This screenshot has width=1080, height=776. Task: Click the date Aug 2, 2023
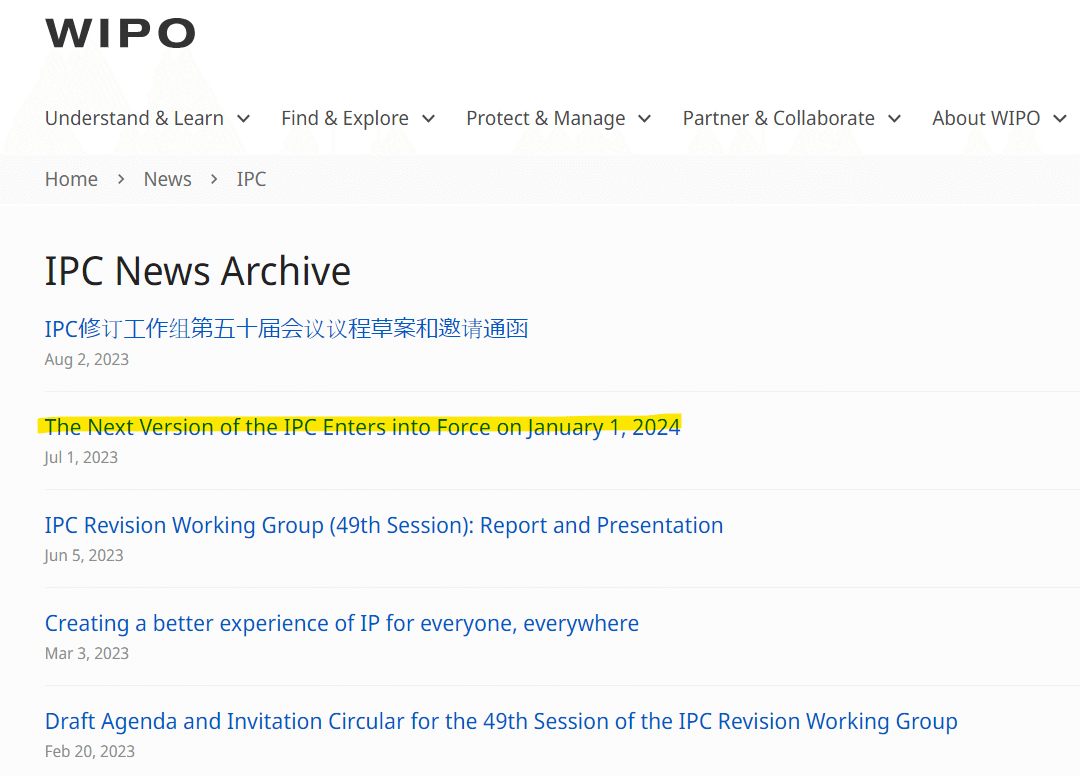(87, 359)
